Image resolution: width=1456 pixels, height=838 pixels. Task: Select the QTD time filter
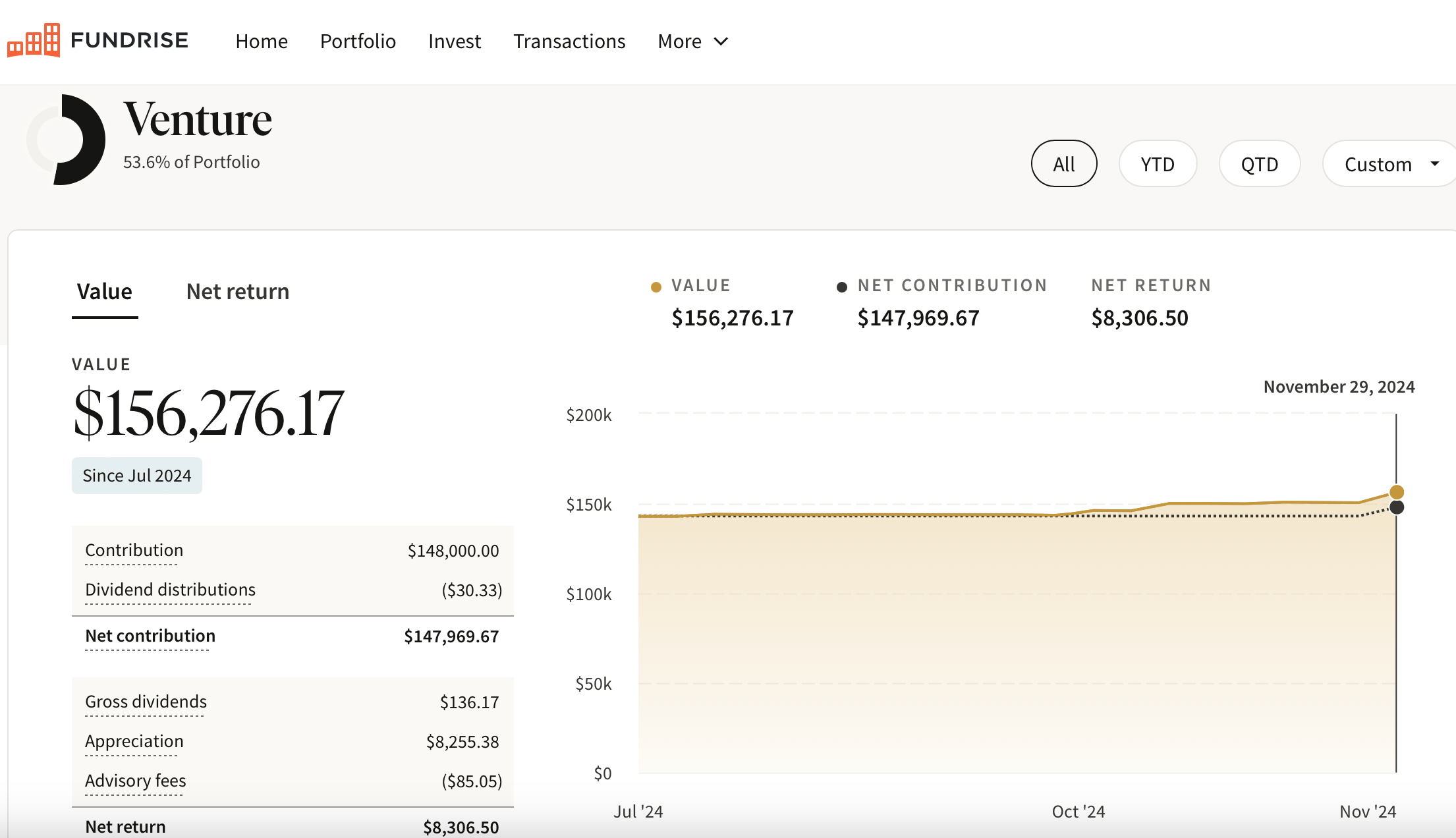point(1258,163)
